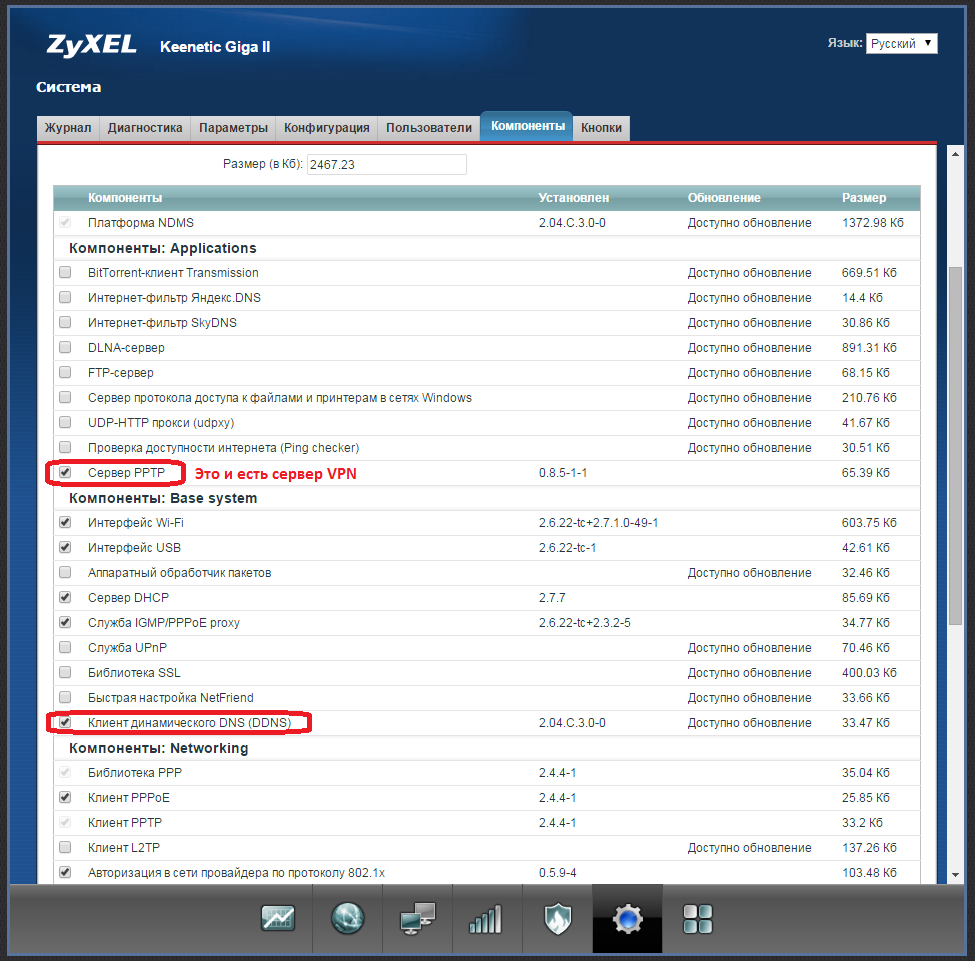Click Доступно обновление for Клиент L2TP

coord(749,847)
